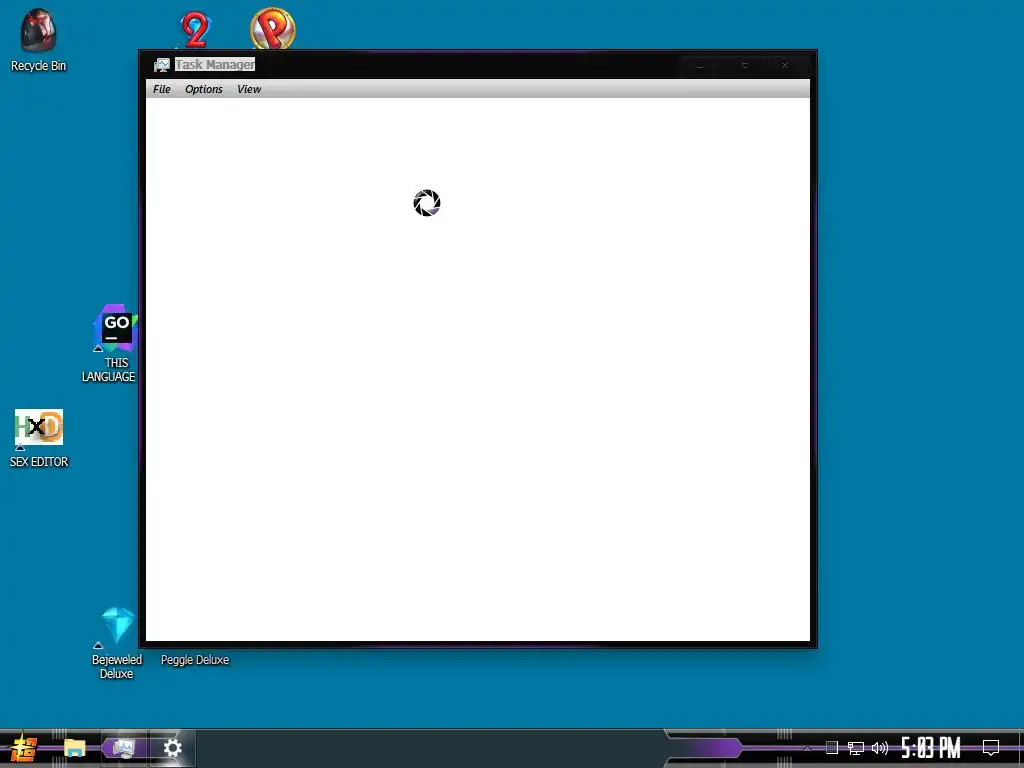Open the Options menu in Task Manager

[204, 89]
